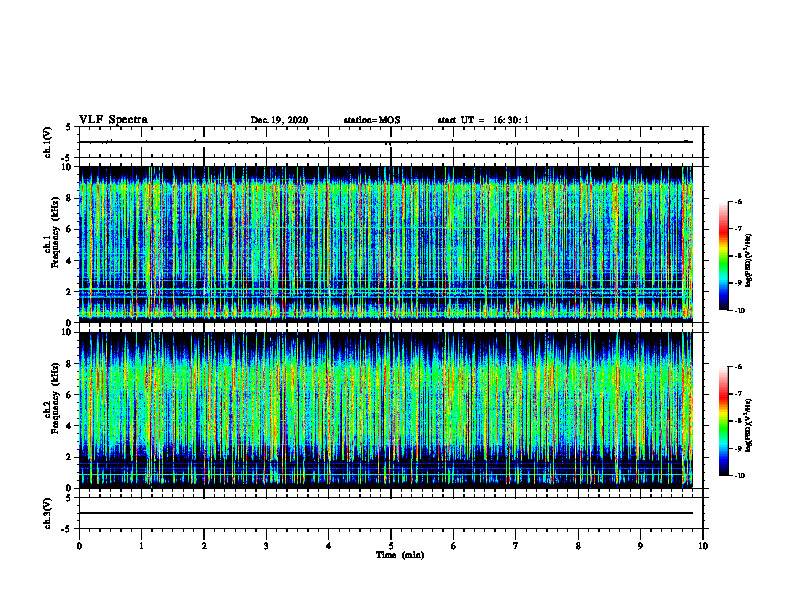
Task: Click the "4" kHz tick on ch.1 frequency axis
Action: (x=70, y=261)
